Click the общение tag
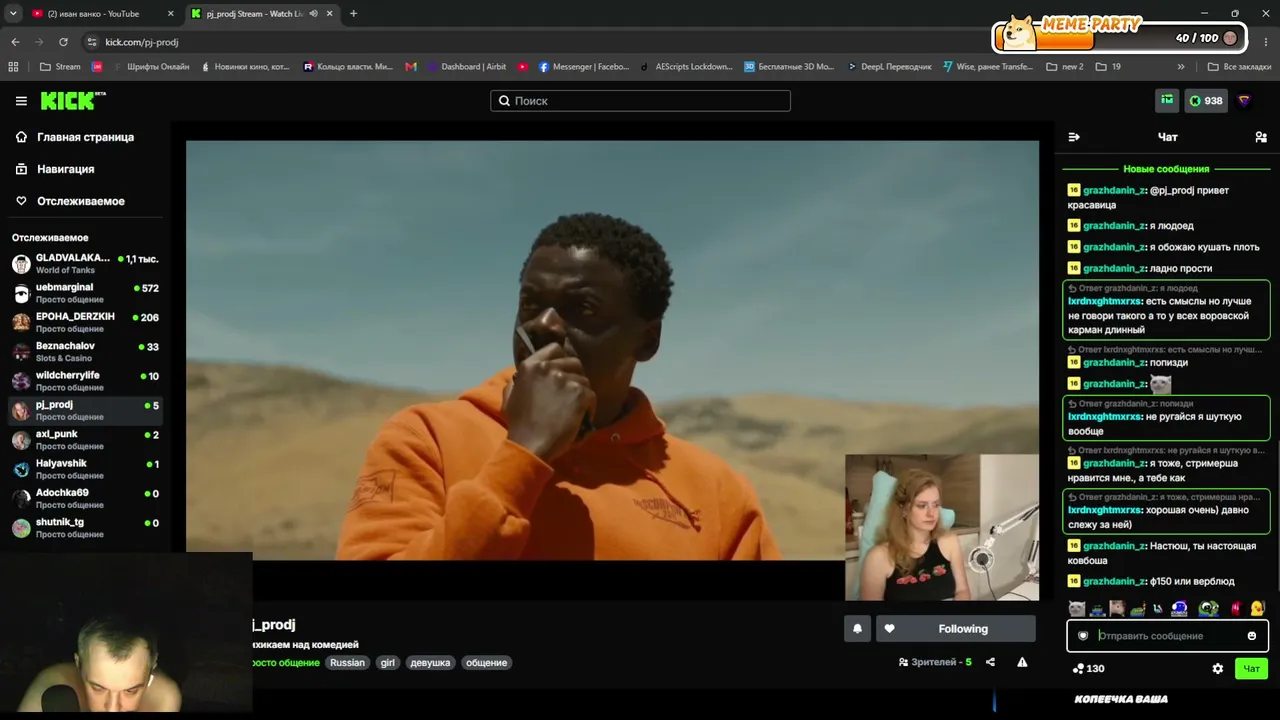Image resolution: width=1280 pixels, height=720 pixels. [486, 663]
